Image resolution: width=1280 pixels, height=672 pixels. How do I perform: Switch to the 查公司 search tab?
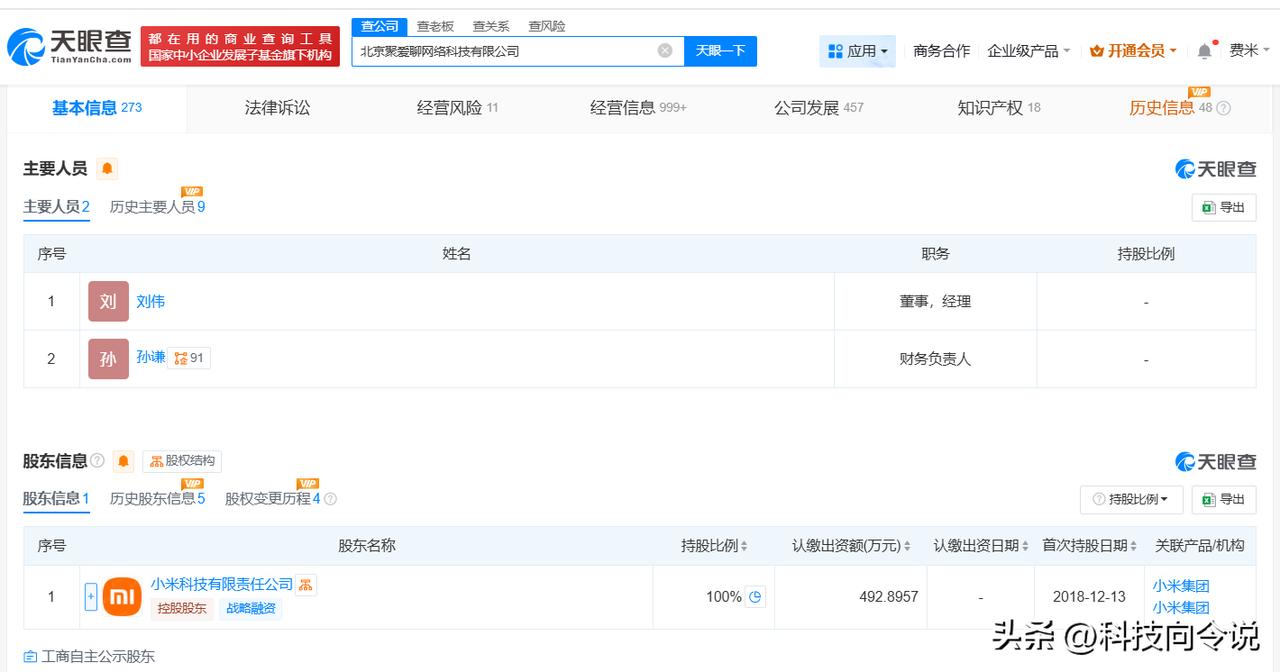tap(380, 26)
